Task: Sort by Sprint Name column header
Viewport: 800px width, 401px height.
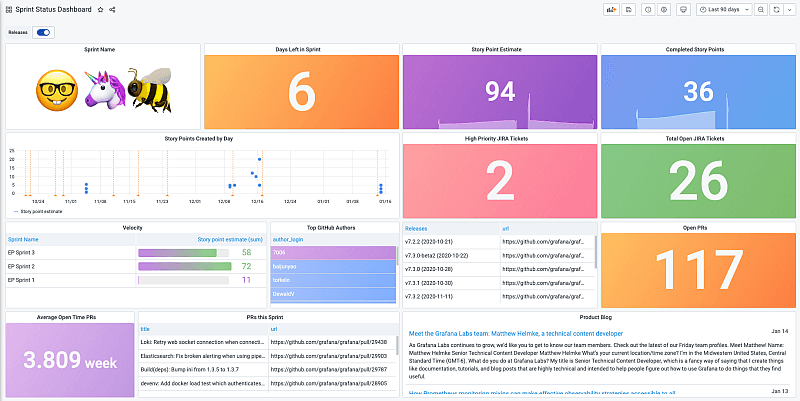Action: tap(23, 239)
